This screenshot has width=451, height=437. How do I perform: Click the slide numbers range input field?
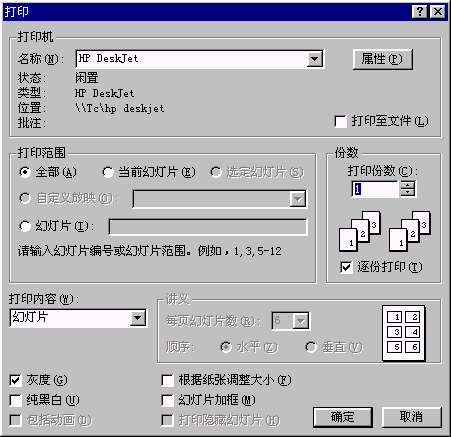point(208,227)
